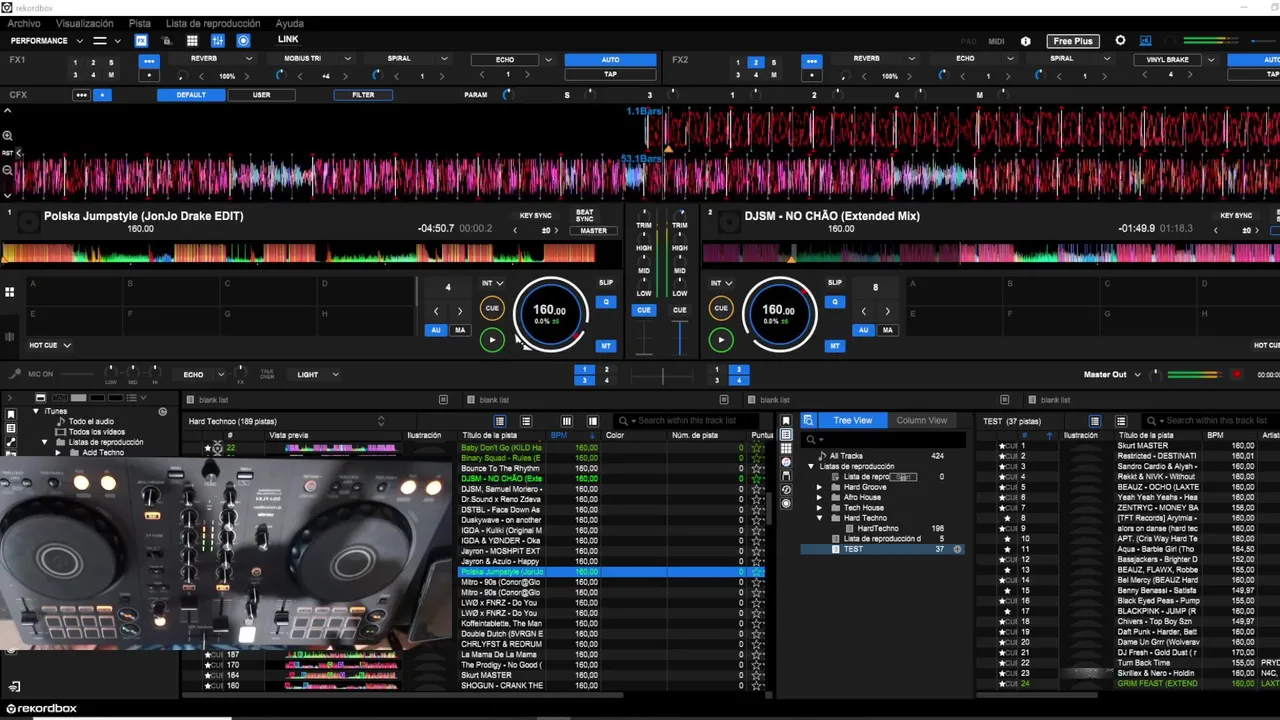Select CFX DEFAULT bank
The image size is (1280, 720).
click(191, 95)
